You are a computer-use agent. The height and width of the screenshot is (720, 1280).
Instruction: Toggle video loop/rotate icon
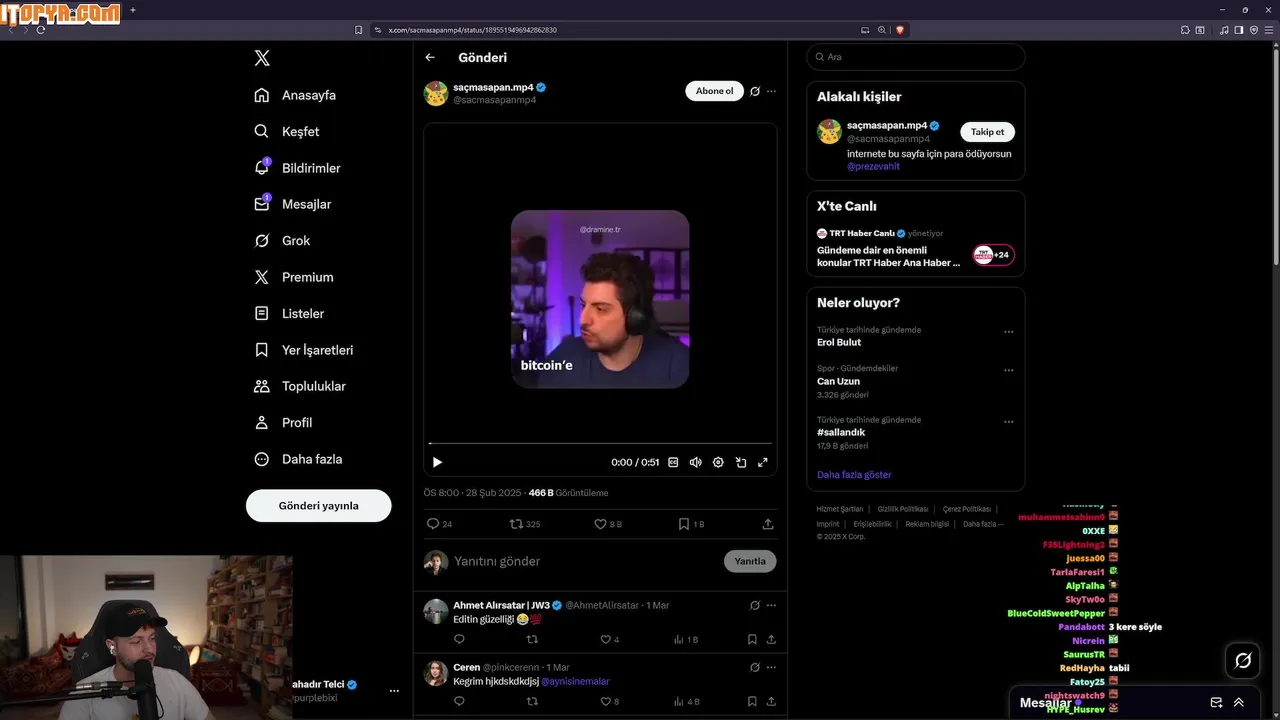[741, 462]
